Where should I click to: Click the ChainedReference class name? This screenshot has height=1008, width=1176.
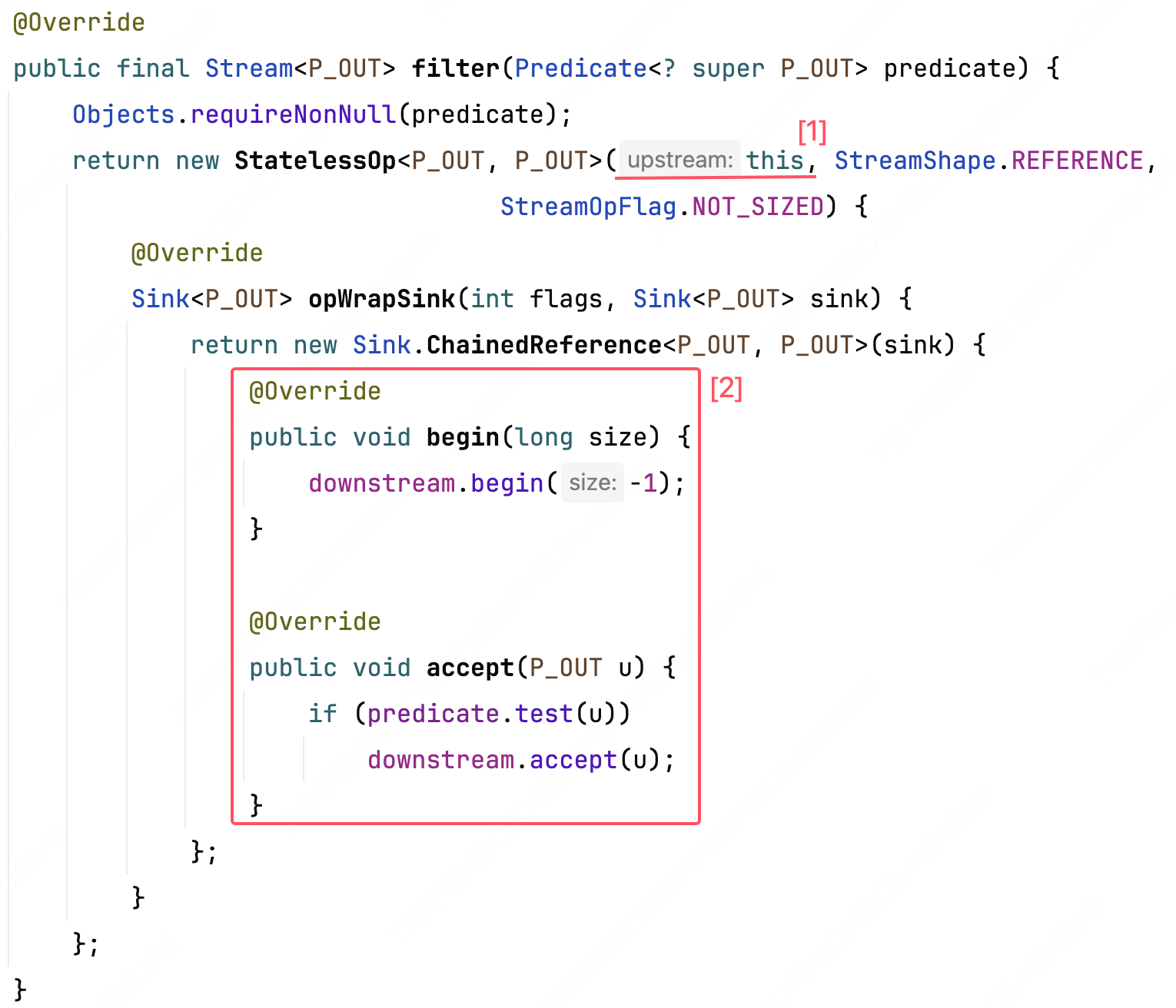544,345
